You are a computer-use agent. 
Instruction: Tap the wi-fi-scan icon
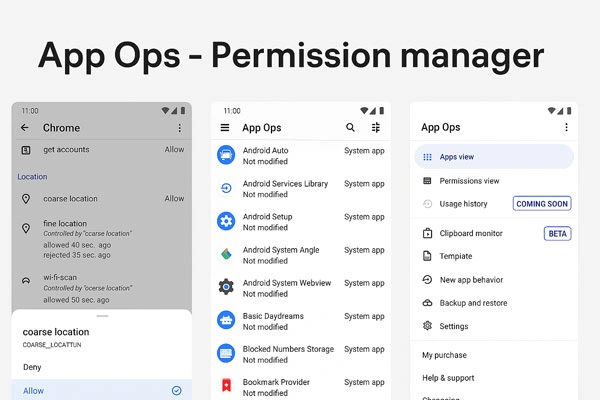[x=26, y=281]
